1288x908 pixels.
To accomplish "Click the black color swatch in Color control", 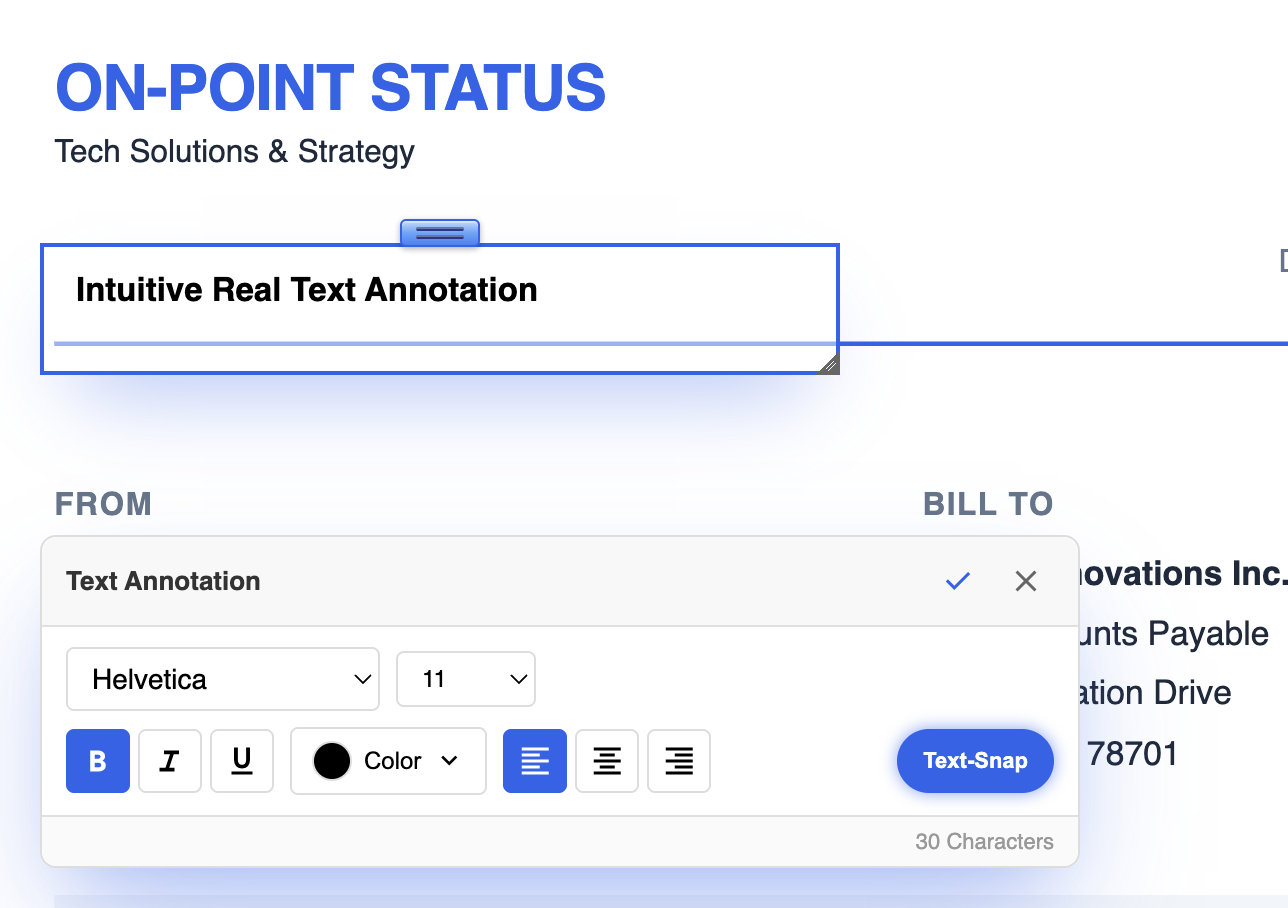I will pyautogui.click(x=331, y=761).
